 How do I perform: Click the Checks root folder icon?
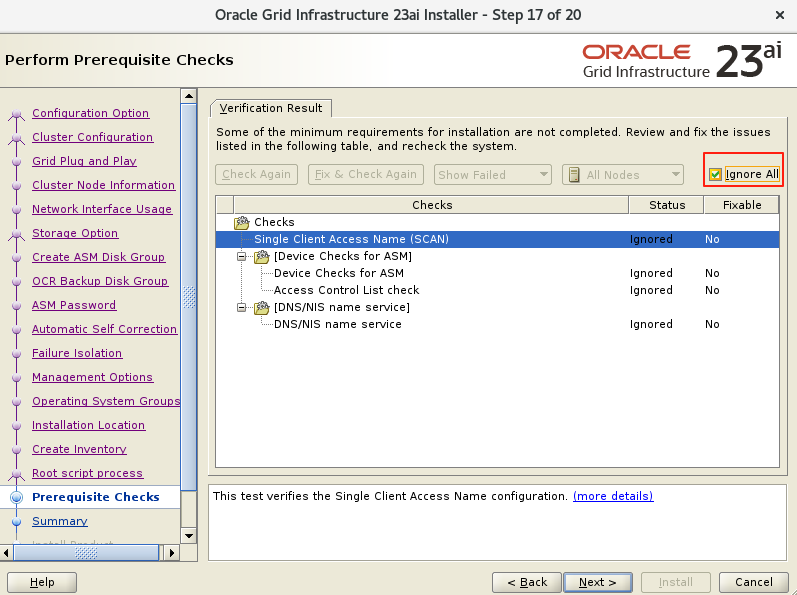pos(241,223)
